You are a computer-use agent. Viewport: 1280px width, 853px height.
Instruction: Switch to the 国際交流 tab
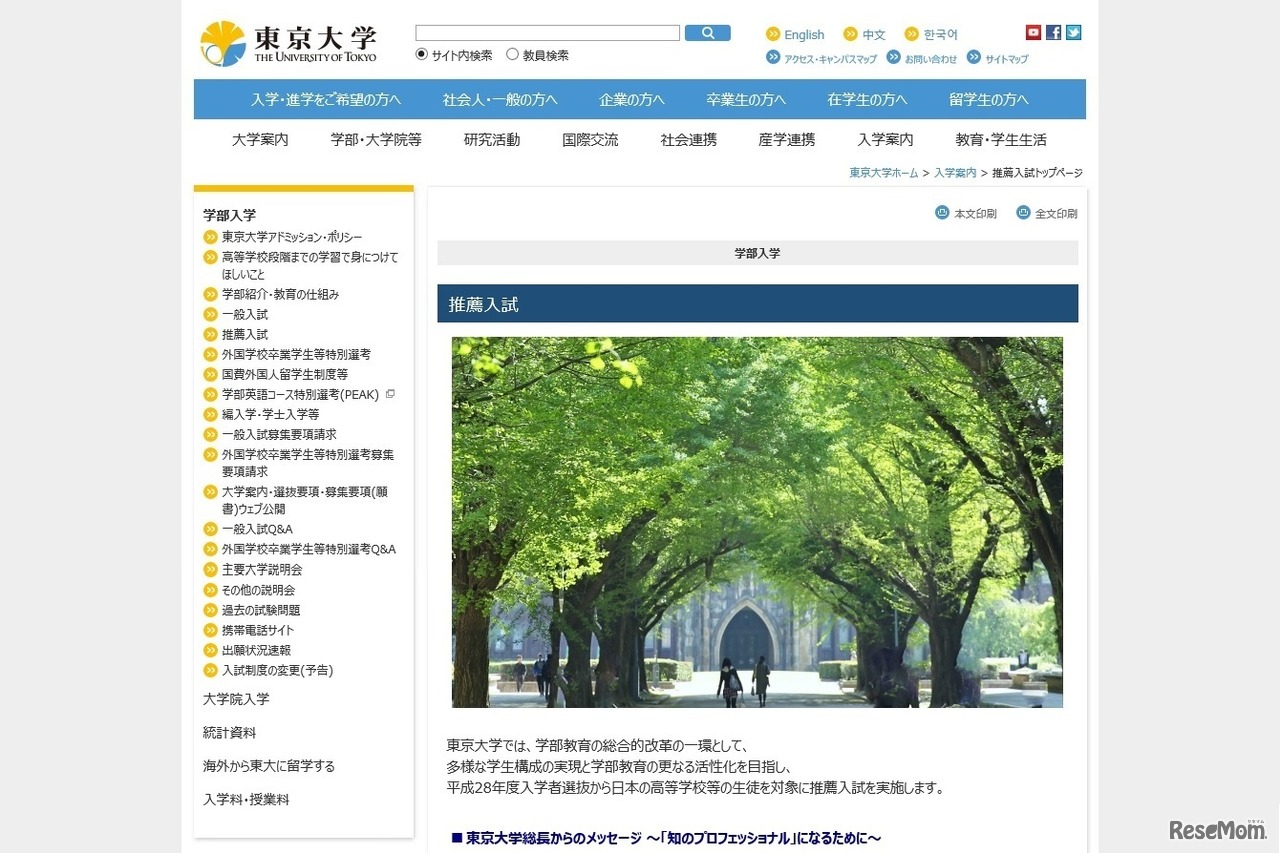pyautogui.click(x=590, y=140)
